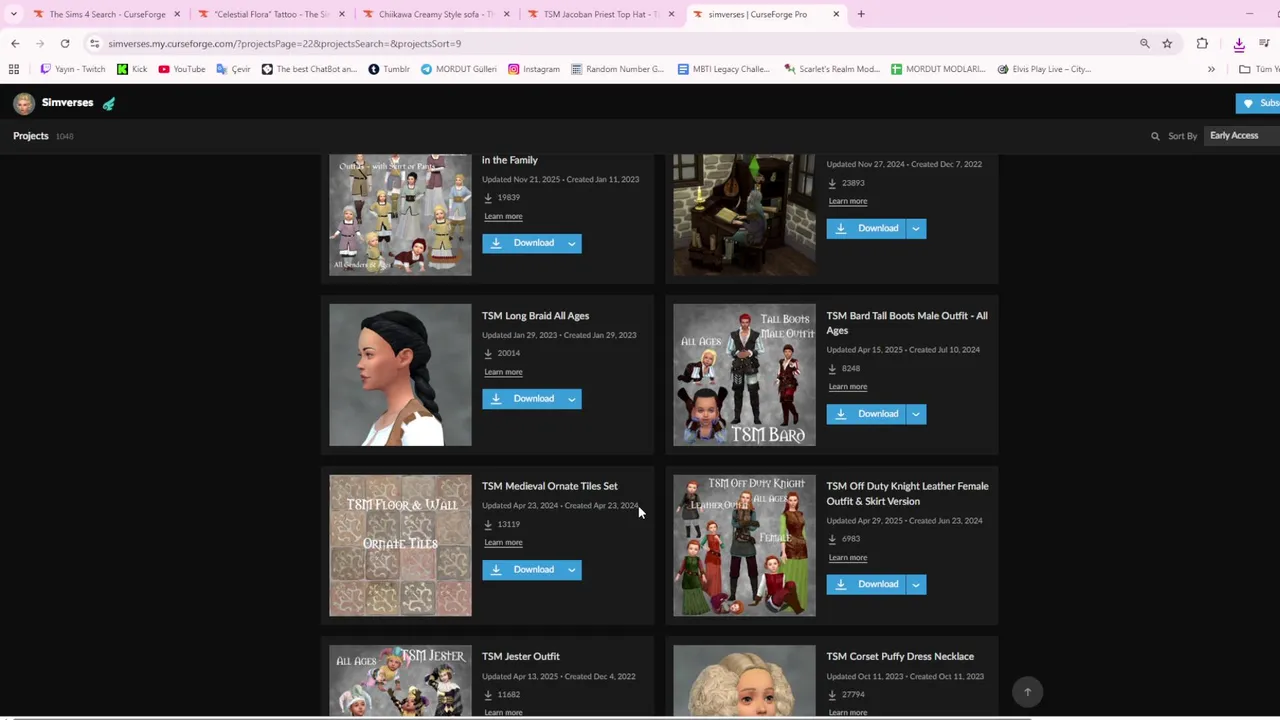Viewport: 1280px width, 720px height.
Task: Open the projects search magnifier
Action: coord(1155,136)
